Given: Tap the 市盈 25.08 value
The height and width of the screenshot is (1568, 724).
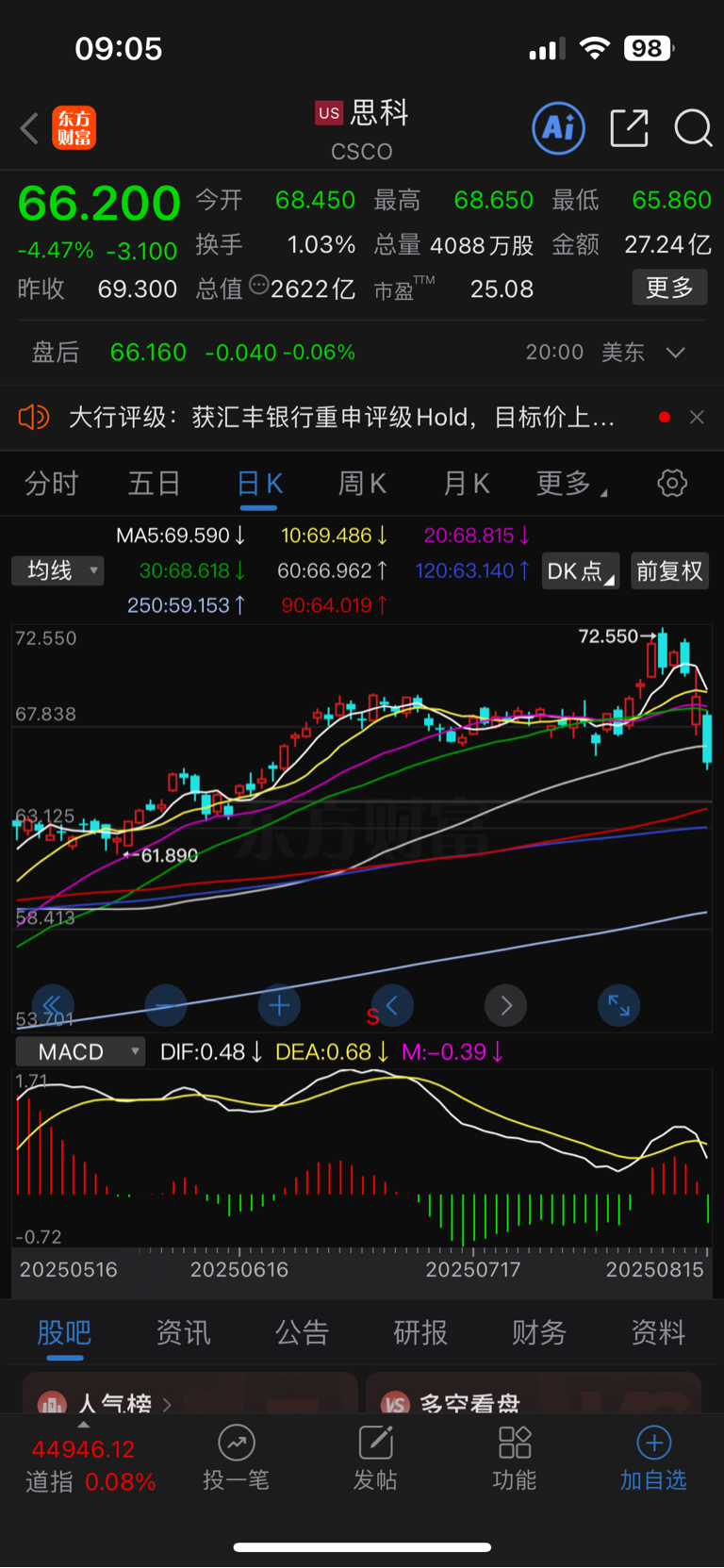Looking at the screenshot, I should pos(502,289).
